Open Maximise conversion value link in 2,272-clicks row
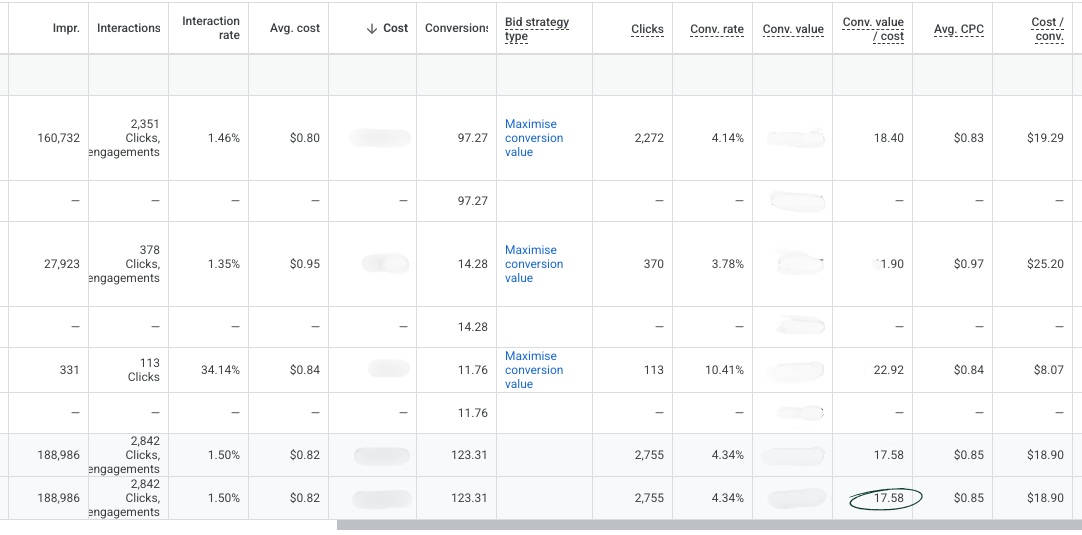Viewport: 1082px width, 535px height. tap(534, 138)
